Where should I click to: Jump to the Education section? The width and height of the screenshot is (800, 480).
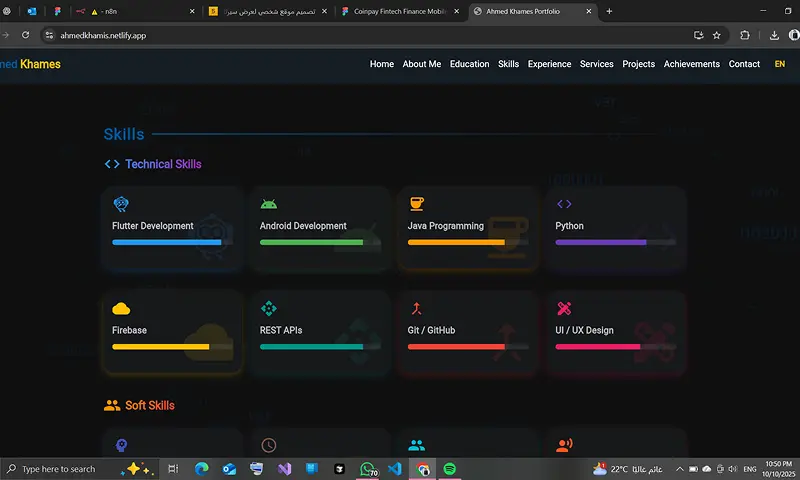click(x=469, y=64)
